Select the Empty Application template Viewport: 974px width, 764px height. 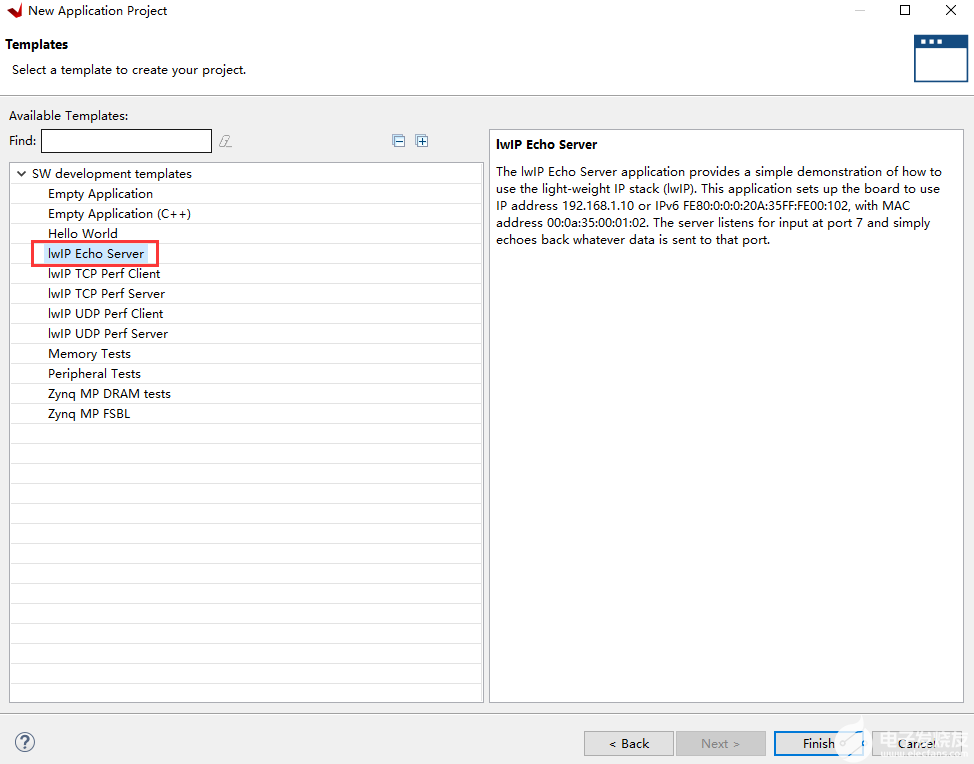point(101,194)
